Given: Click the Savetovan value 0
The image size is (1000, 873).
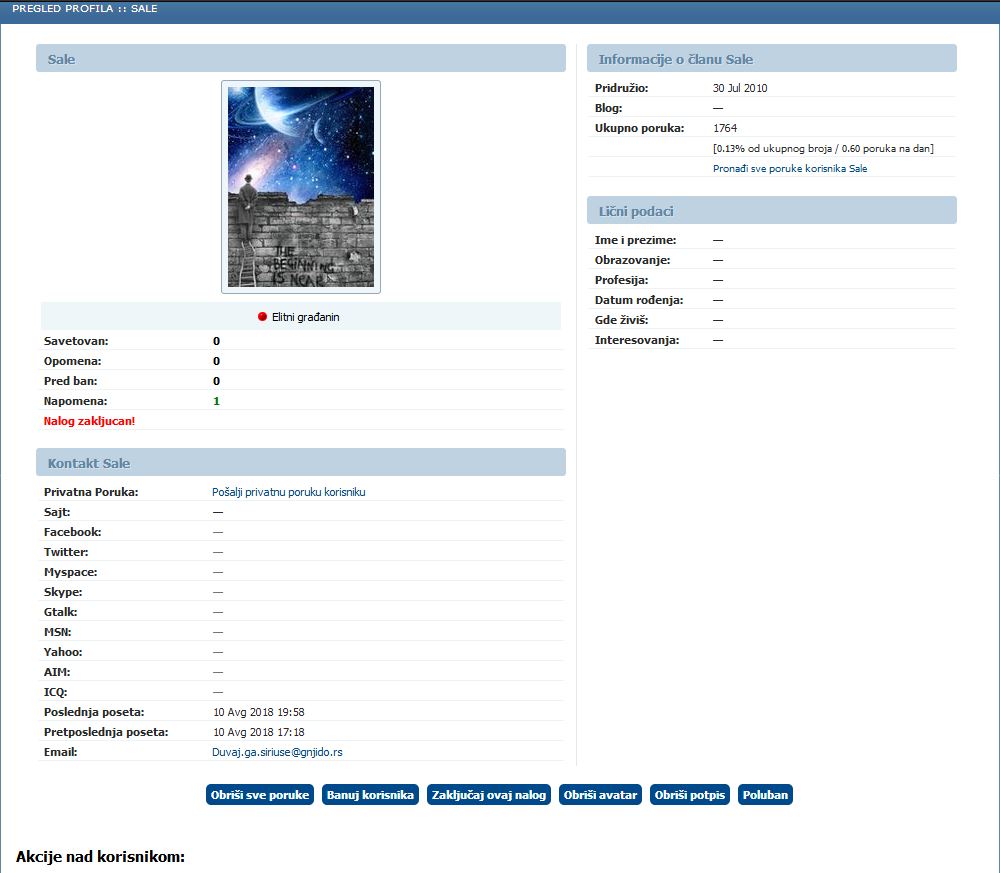Looking at the screenshot, I should [x=216, y=341].
